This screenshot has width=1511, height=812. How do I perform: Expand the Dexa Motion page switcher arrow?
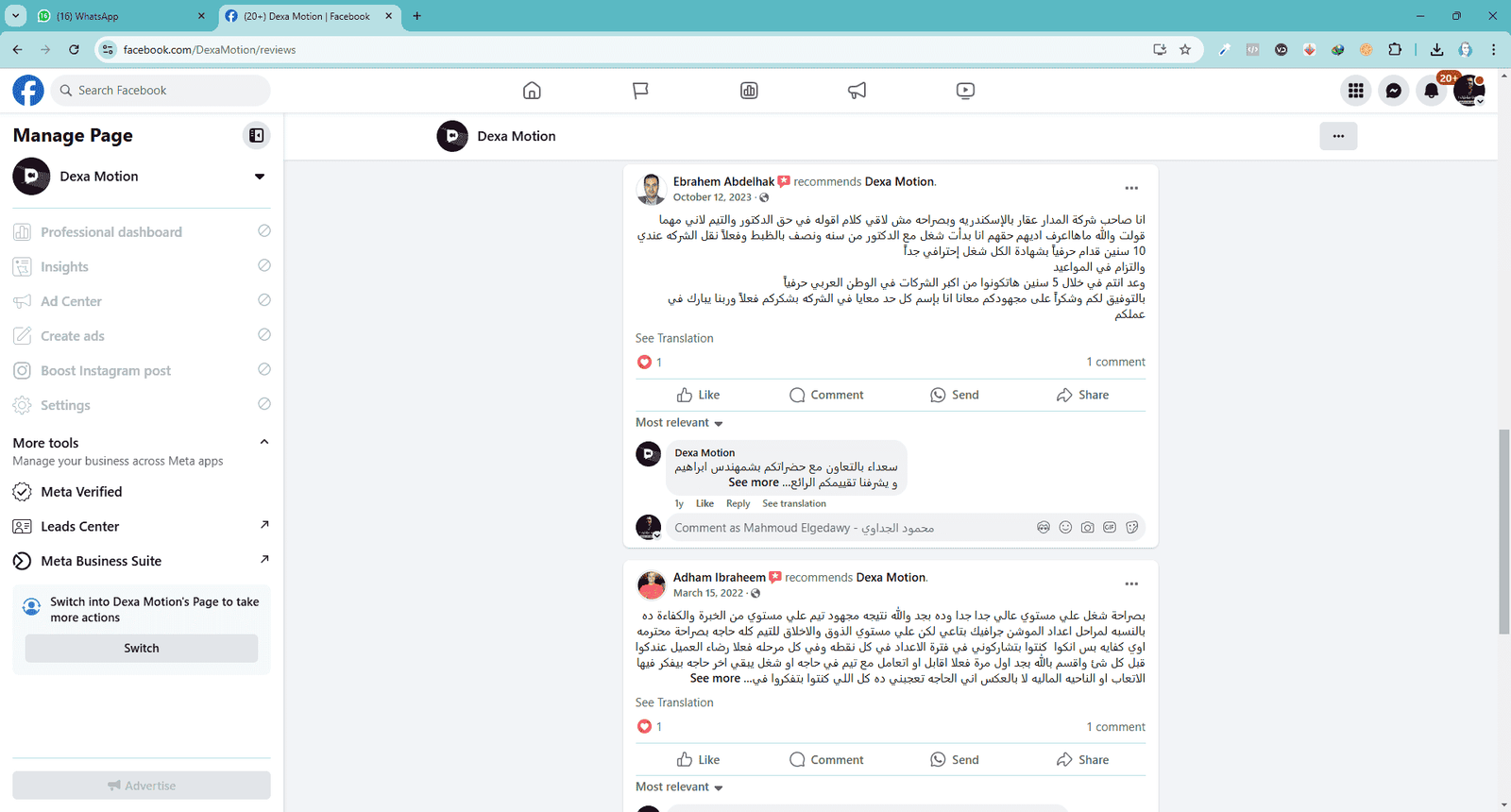(x=260, y=177)
